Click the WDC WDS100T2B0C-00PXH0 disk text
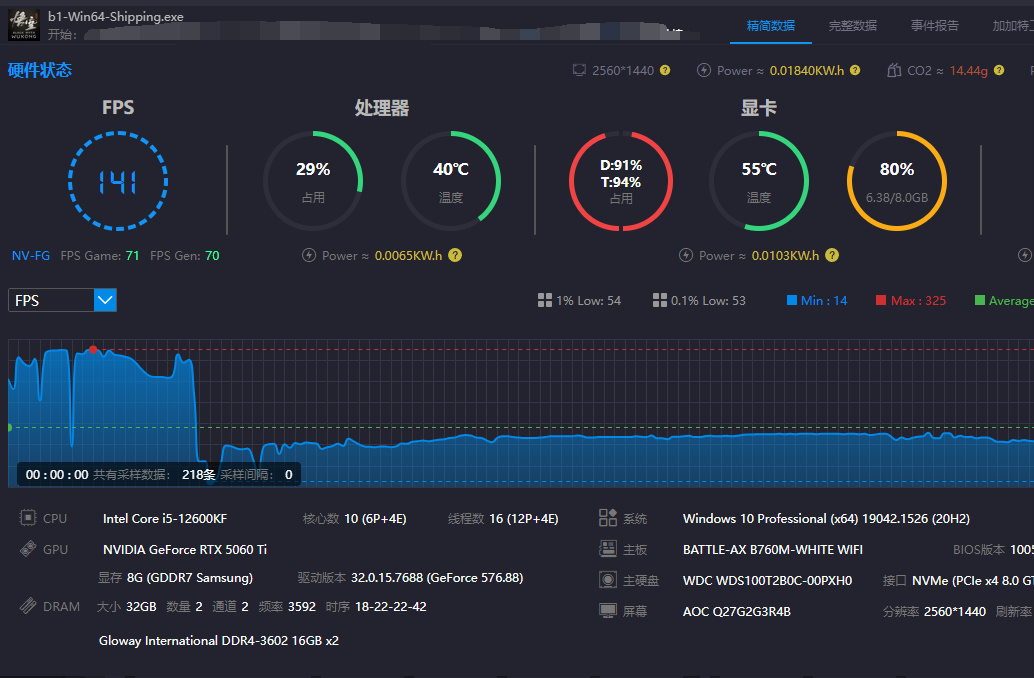The height and width of the screenshot is (678, 1034). [768, 580]
